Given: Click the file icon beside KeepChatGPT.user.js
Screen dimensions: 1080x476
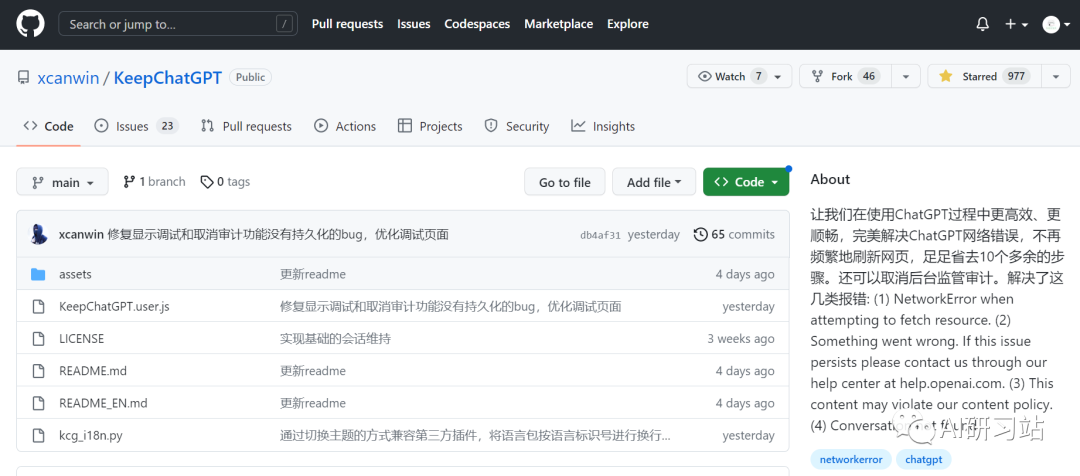Looking at the screenshot, I should point(39,307).
